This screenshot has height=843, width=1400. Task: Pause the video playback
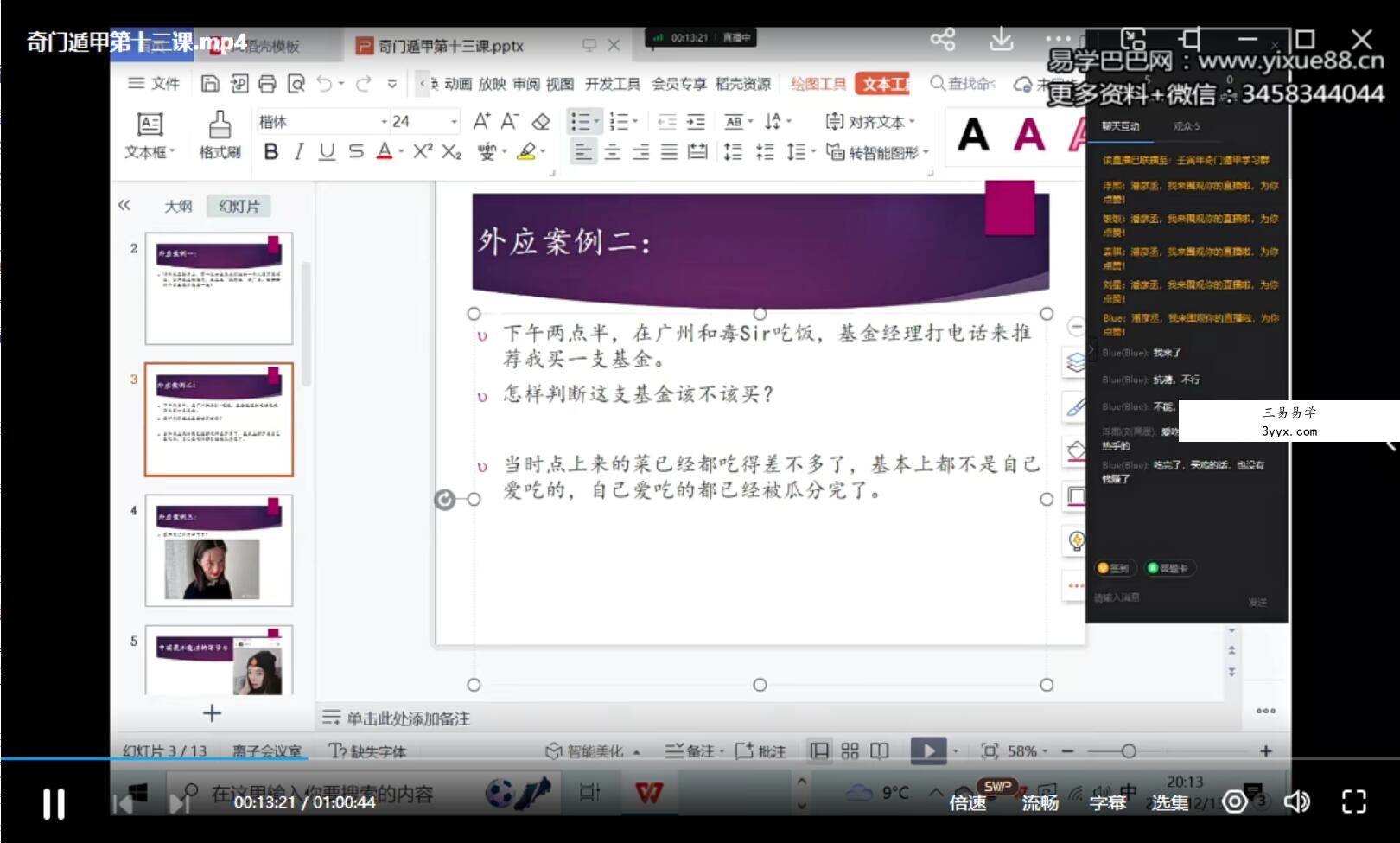(54, 803)
